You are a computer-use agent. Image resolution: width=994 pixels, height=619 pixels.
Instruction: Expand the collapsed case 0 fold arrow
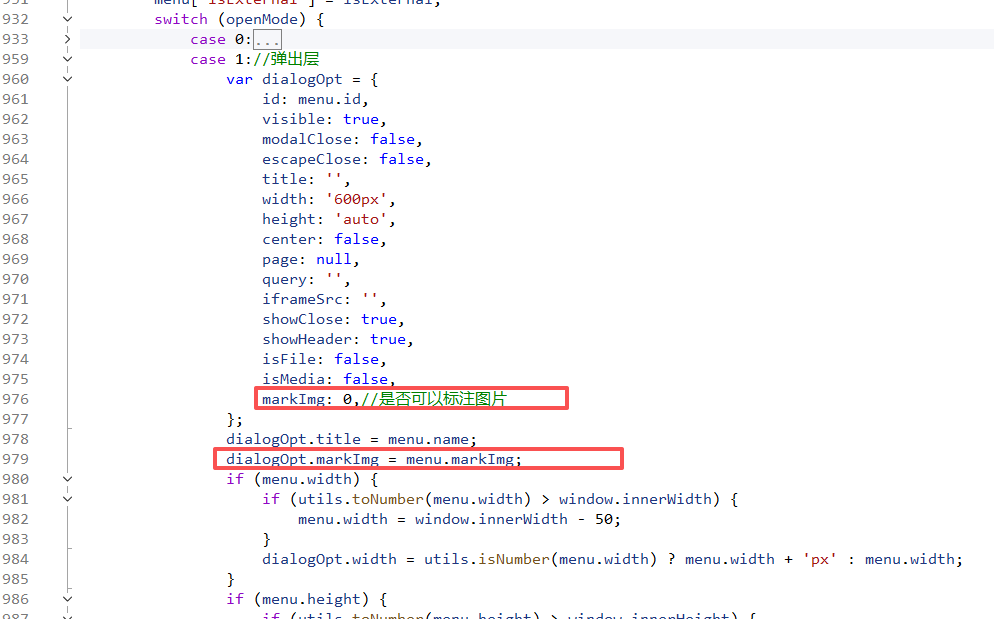tap(67, 39)
